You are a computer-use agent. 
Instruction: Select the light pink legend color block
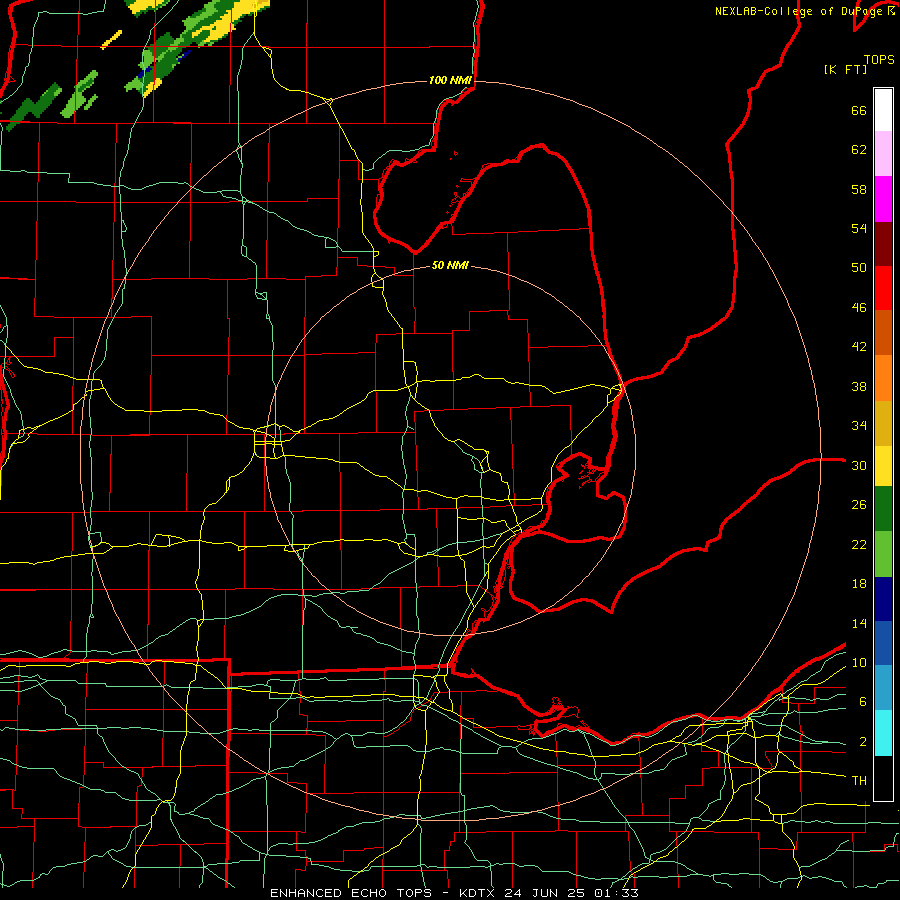click(x=883, y=153)
